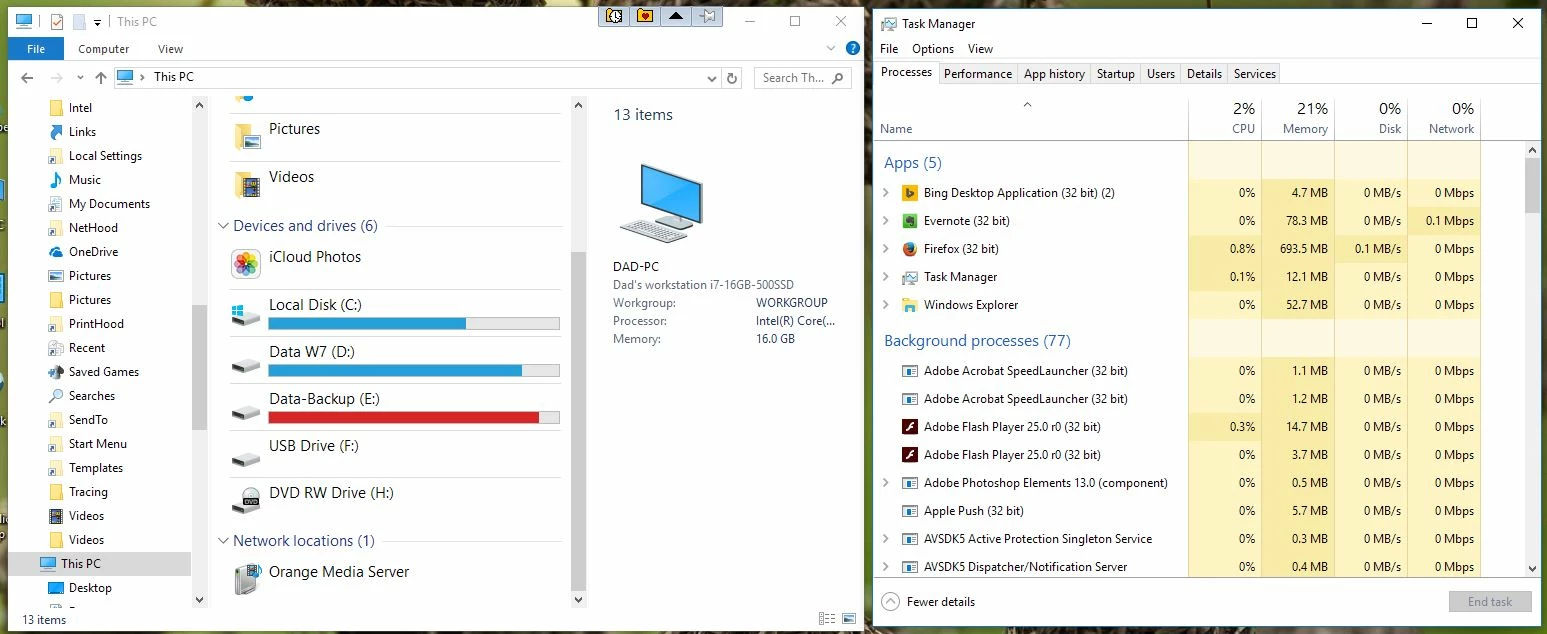Sort processes by the Network column
The height and width of the screenshot is (634, 1547).
[x=1444, y=119]
